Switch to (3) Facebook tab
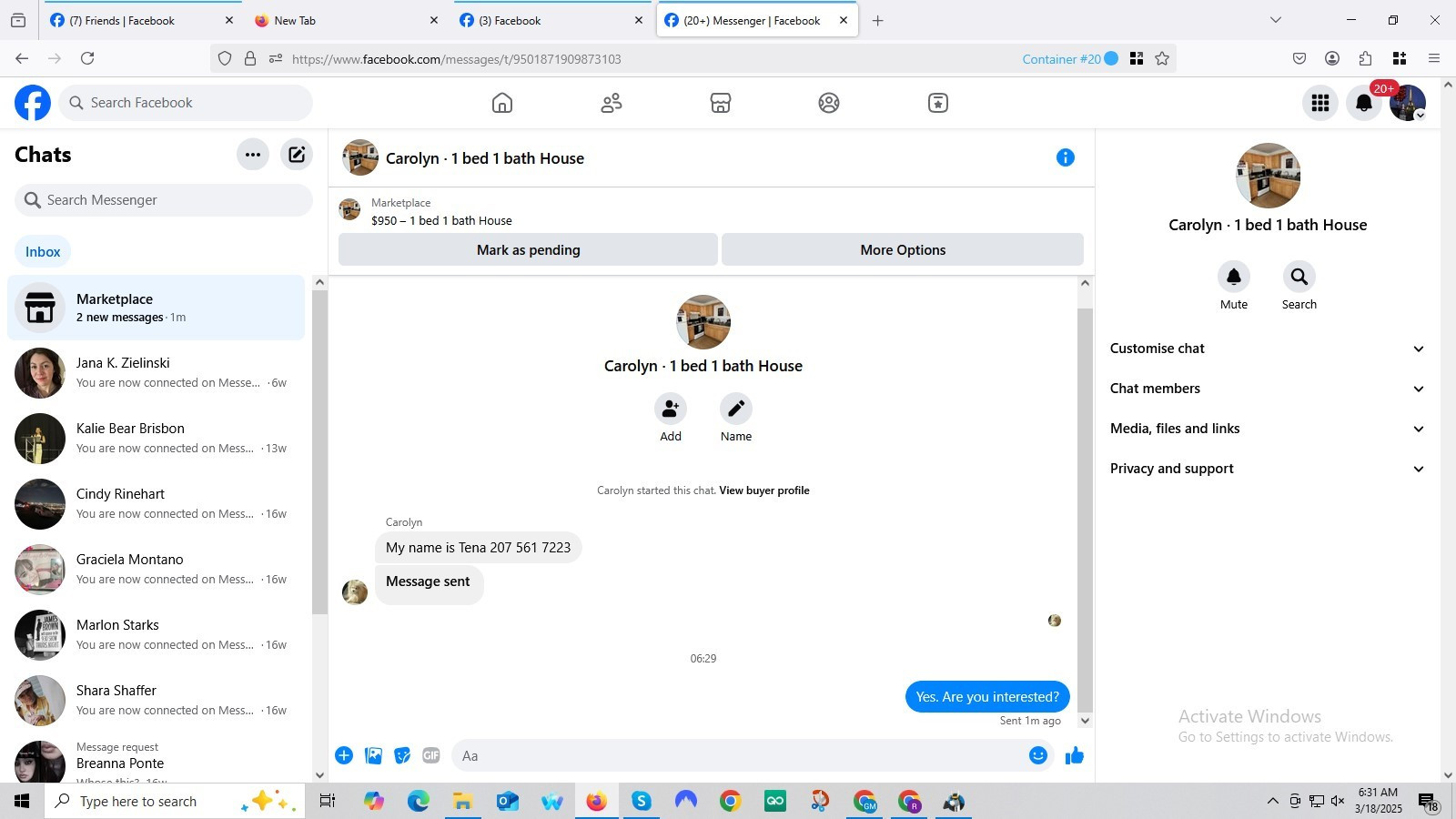 [551, 20]
